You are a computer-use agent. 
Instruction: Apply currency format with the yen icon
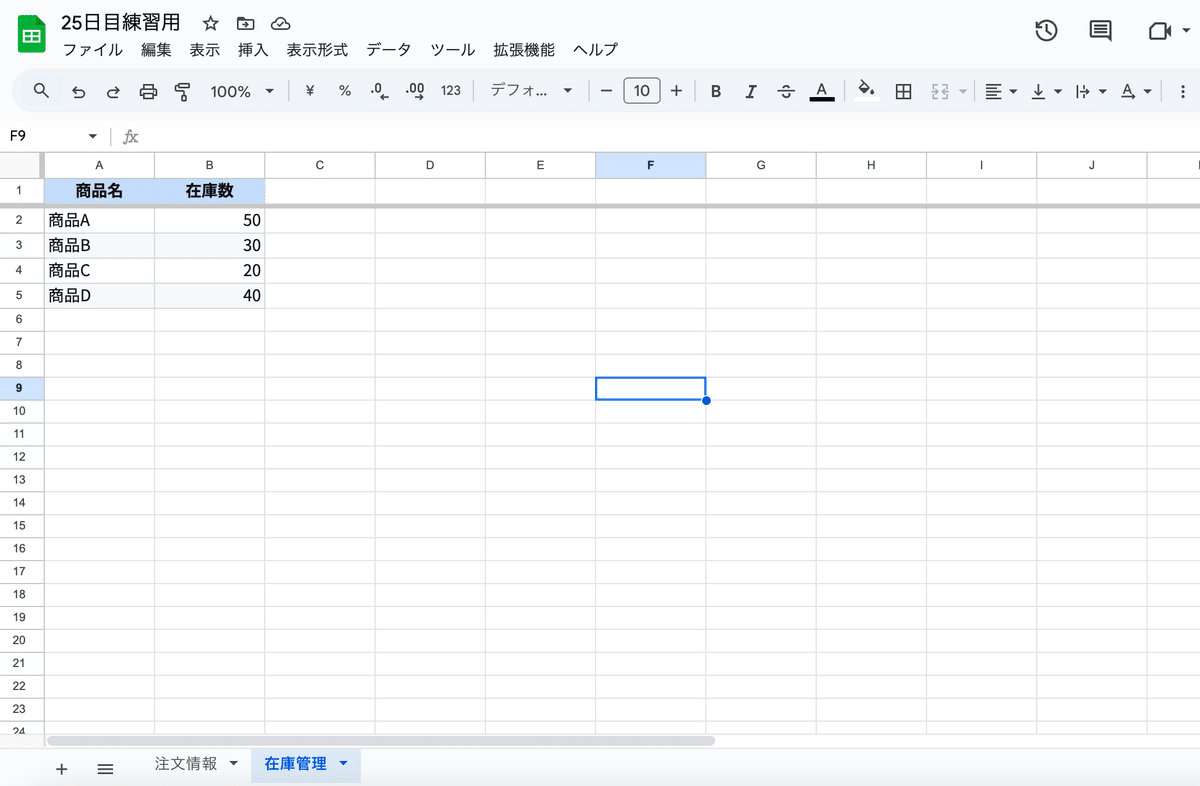[x=309, y=90]
